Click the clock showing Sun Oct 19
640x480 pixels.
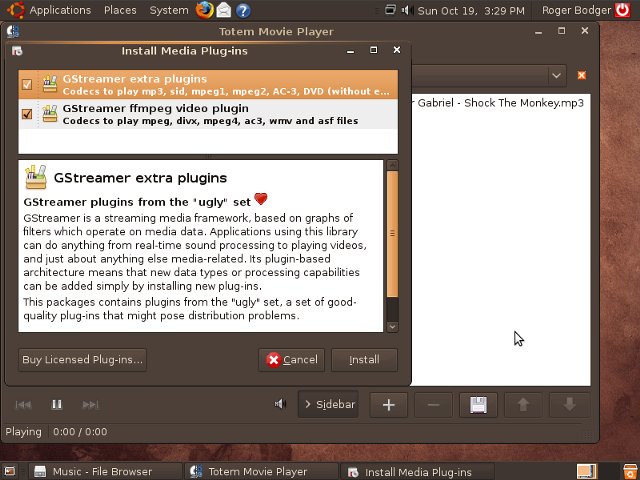(471, 11)
